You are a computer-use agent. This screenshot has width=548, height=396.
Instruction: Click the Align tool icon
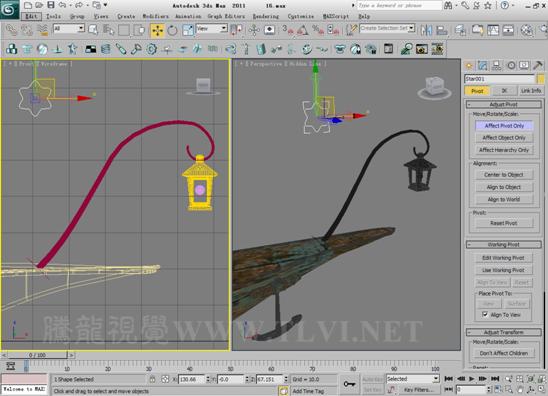pos(442,30)
